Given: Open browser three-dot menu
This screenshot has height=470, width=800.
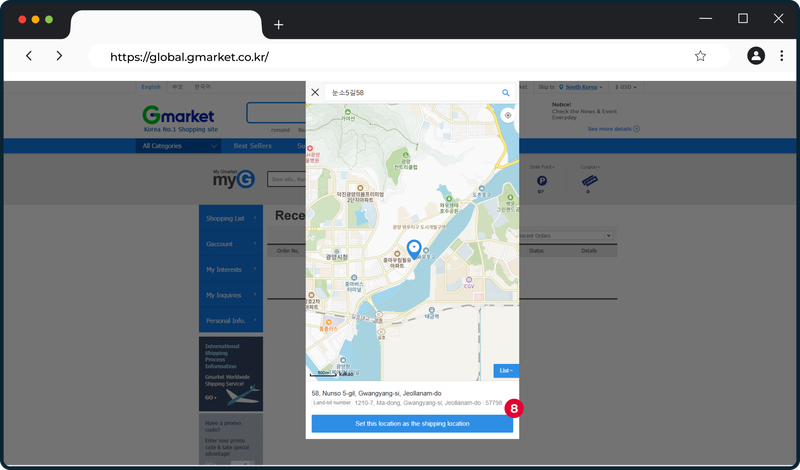Looking at the screenshot, I should (781, 56).
